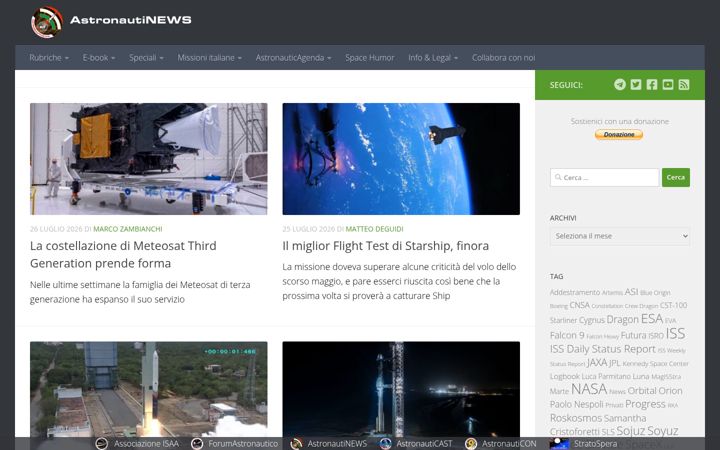720x450 pixels.
Task: Open the Starship in orbit article thumbnail
Action: click(x=401, y=159)
